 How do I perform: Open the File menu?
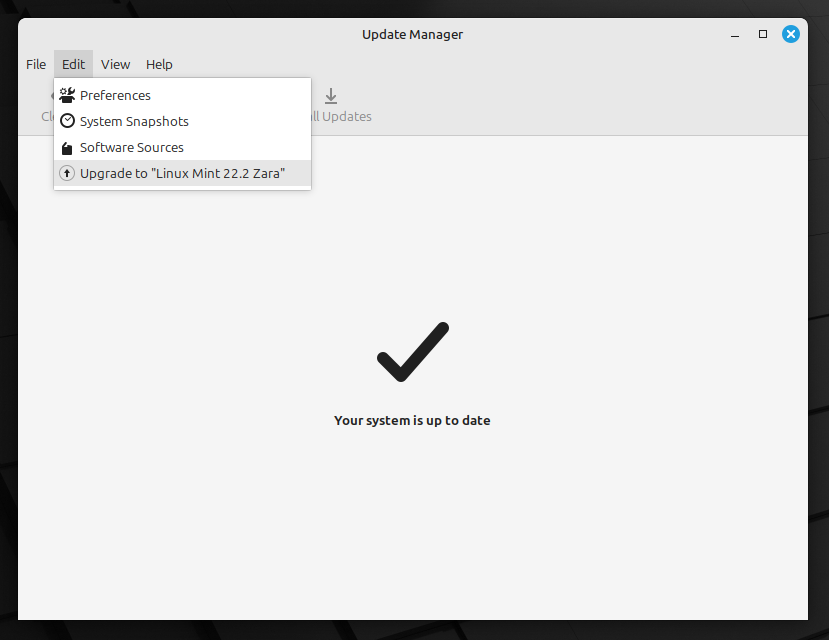coord(35,64)
